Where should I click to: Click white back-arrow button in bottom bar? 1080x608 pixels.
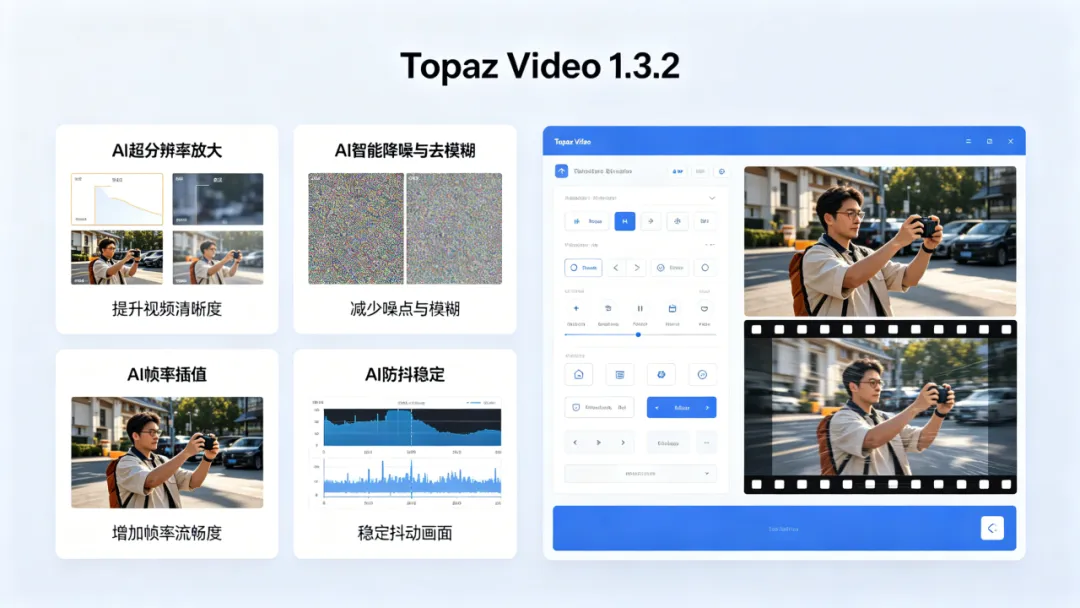(992, 528)
